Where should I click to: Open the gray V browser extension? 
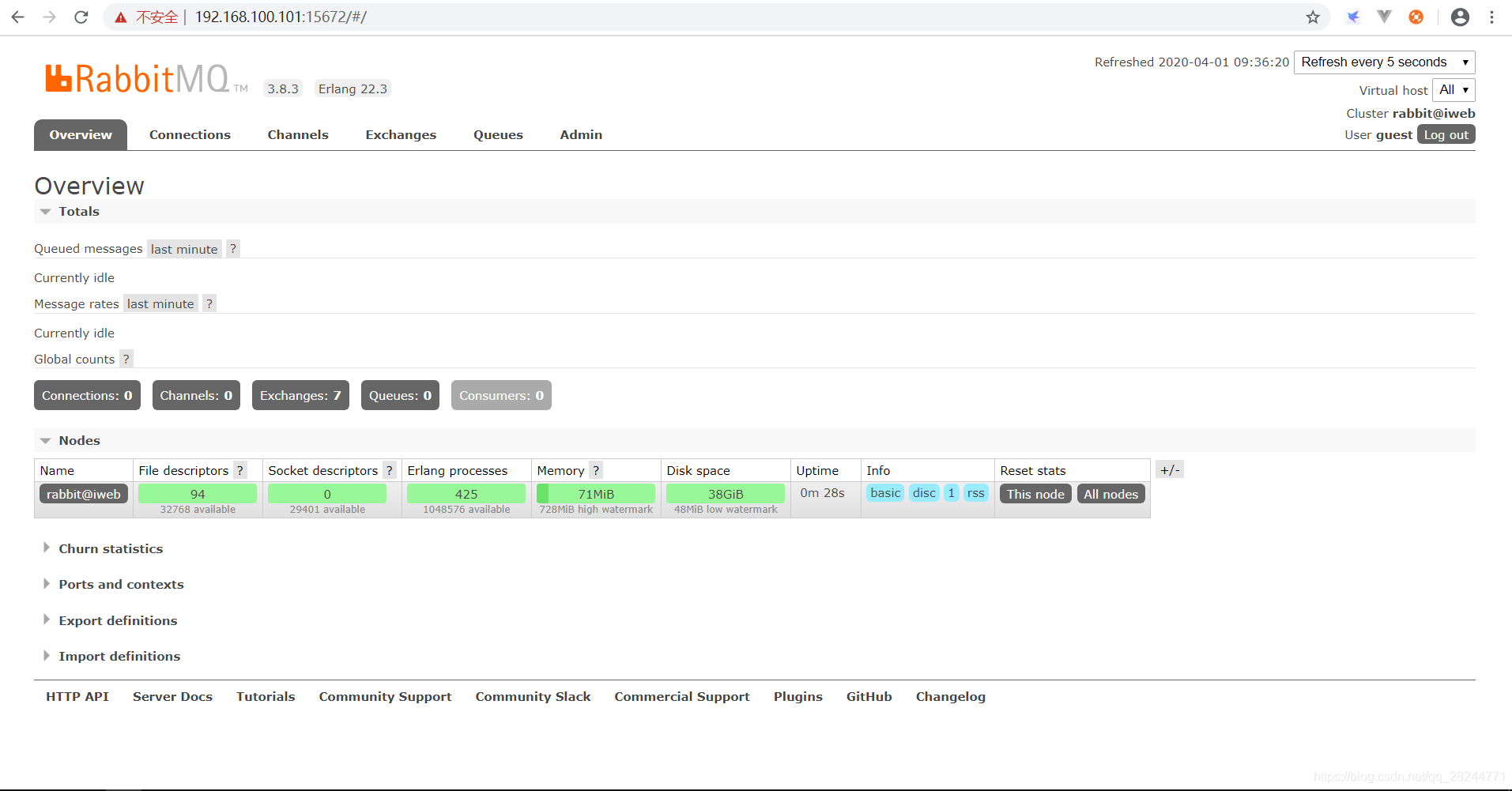pyautogui.click(x=1384, y=17)
